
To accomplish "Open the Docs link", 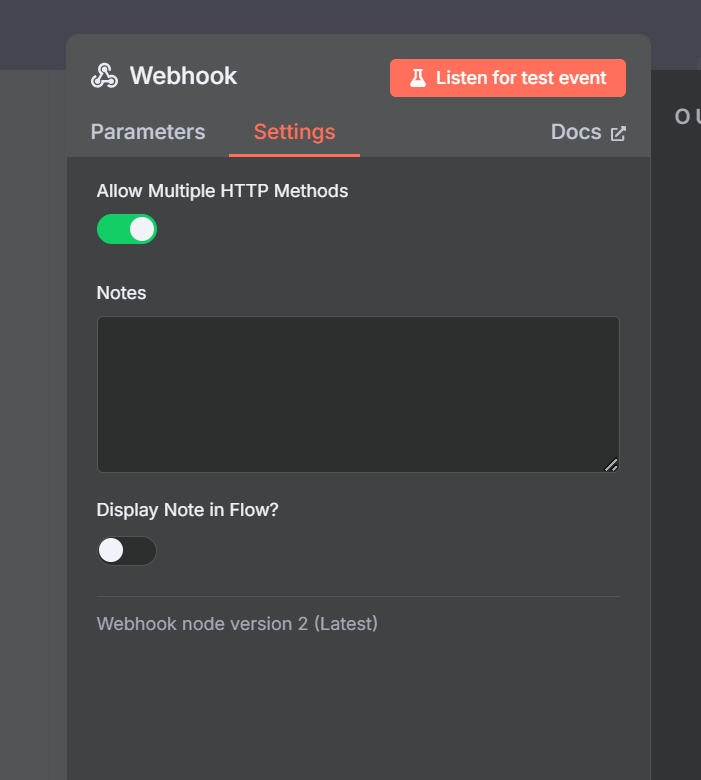I will click(x=576, y=132).
